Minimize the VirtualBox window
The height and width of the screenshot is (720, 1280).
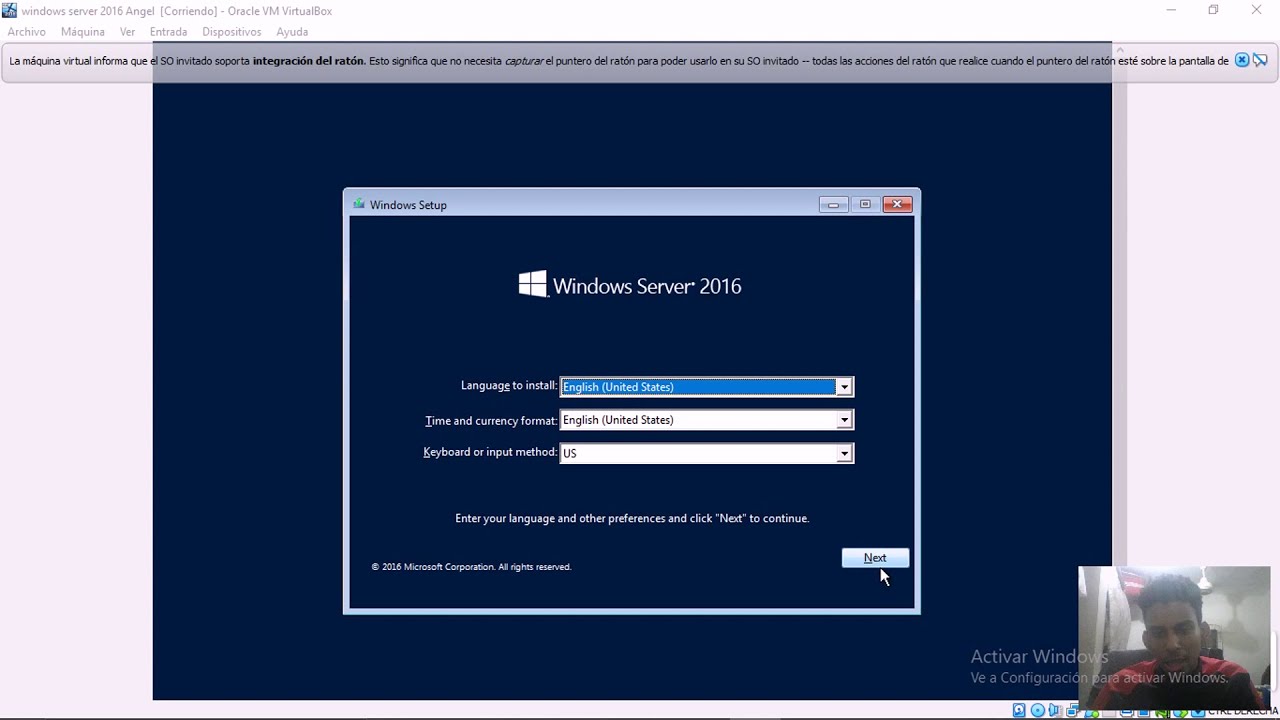click(x=1171, y=10)
